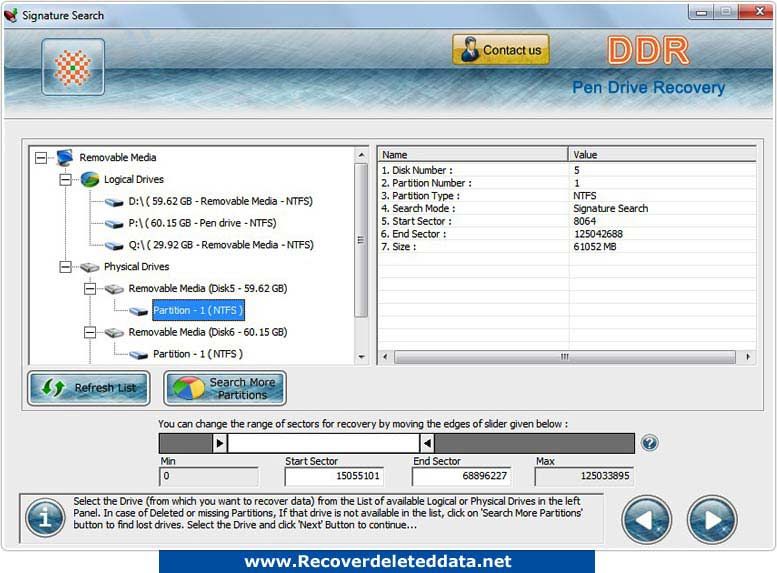The height and width of the screenshot is (573, 777).
Task: Click the partition icon under Disk6
Action: click(138, 355)
